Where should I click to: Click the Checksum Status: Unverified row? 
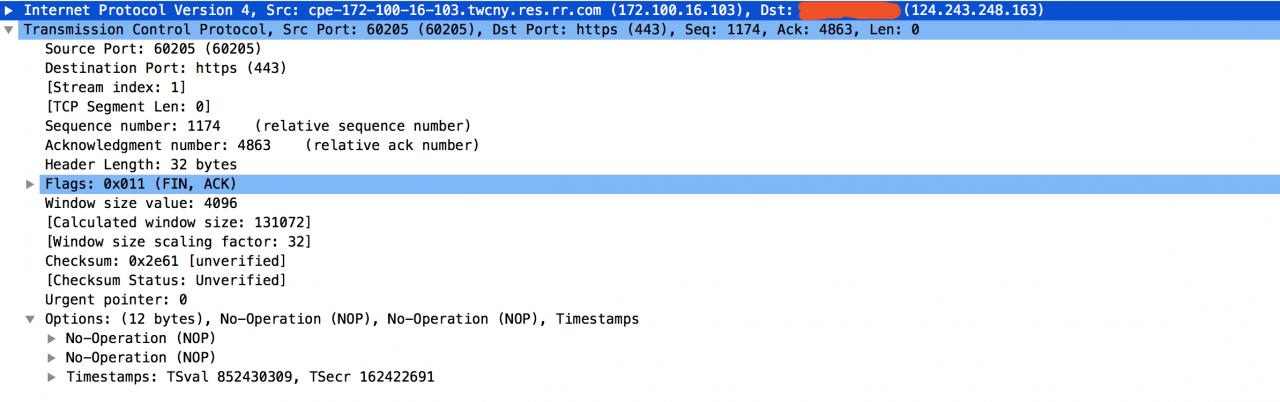165,280
